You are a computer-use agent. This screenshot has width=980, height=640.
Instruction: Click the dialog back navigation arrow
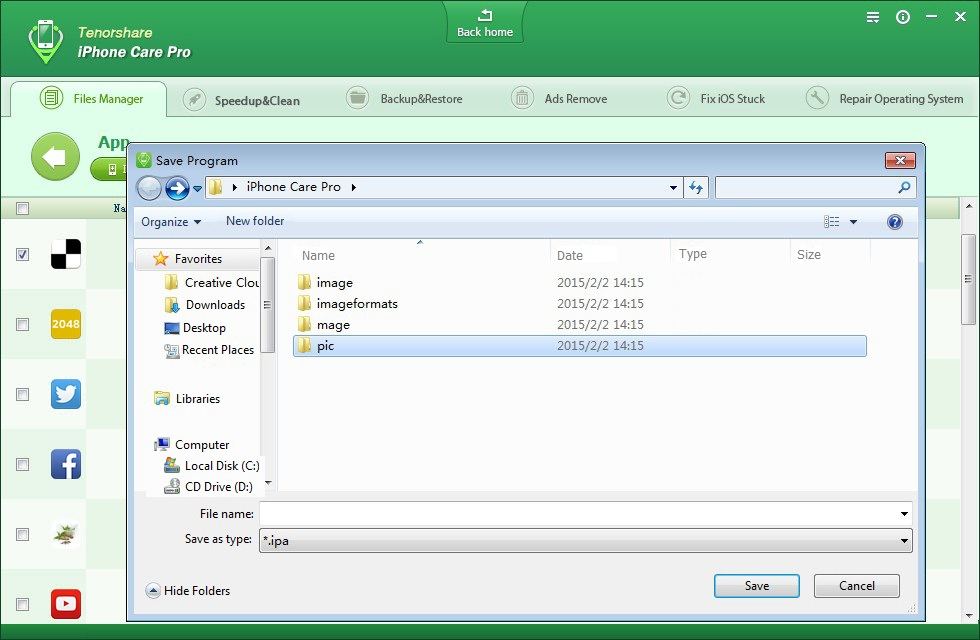coord(149,188)
